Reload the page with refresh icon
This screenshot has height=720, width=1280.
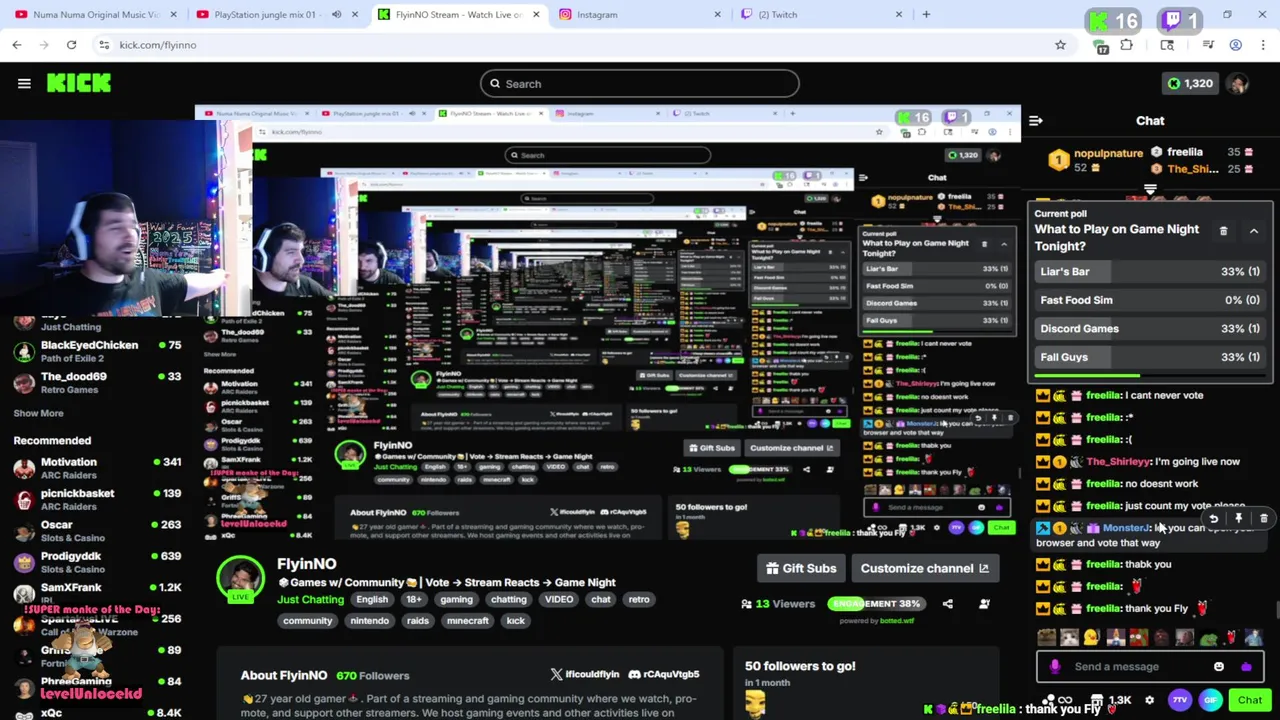[71, 45]
